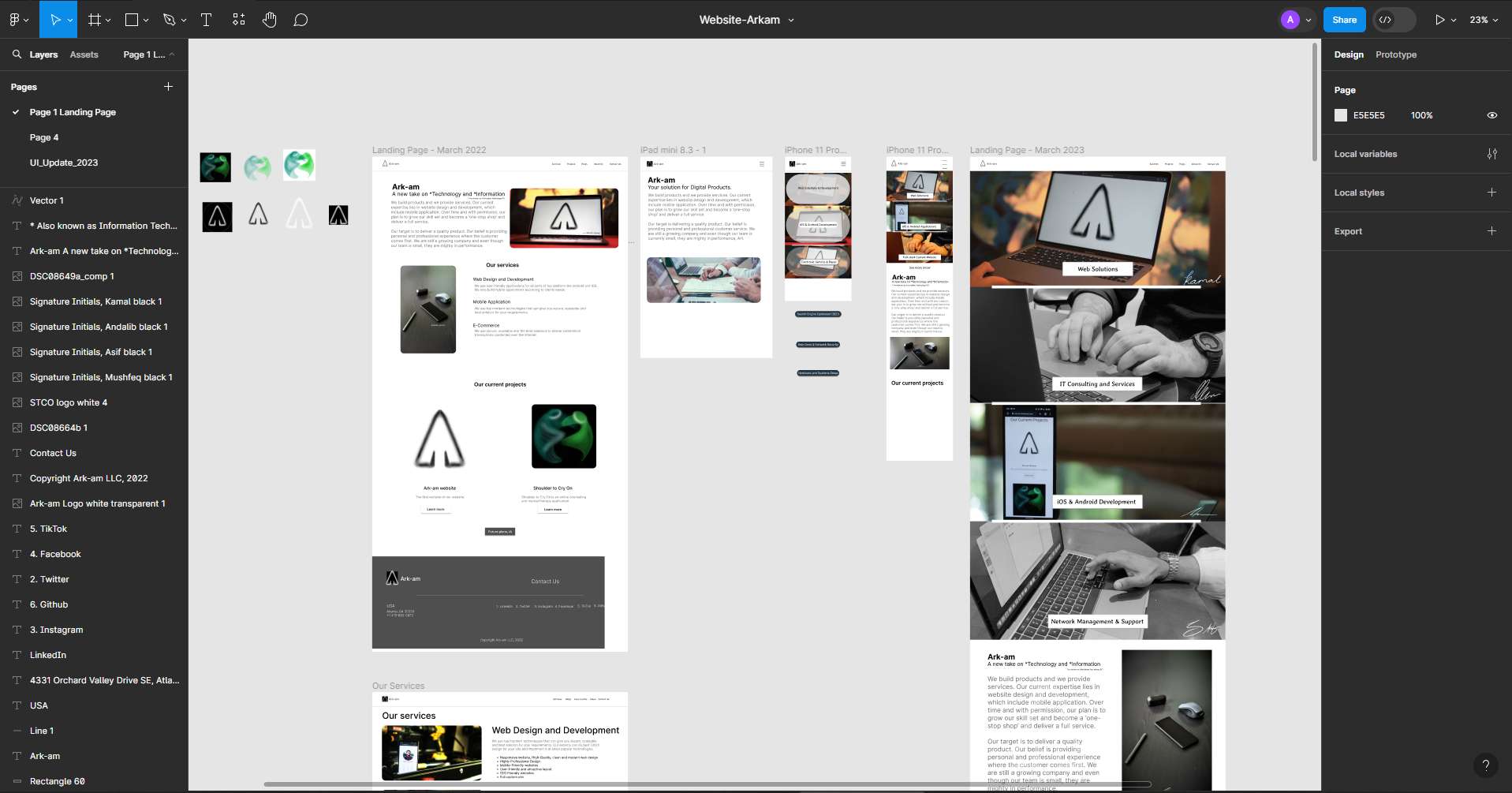Click the Share button
The image size is (1512, 793).
point(1344,19)
